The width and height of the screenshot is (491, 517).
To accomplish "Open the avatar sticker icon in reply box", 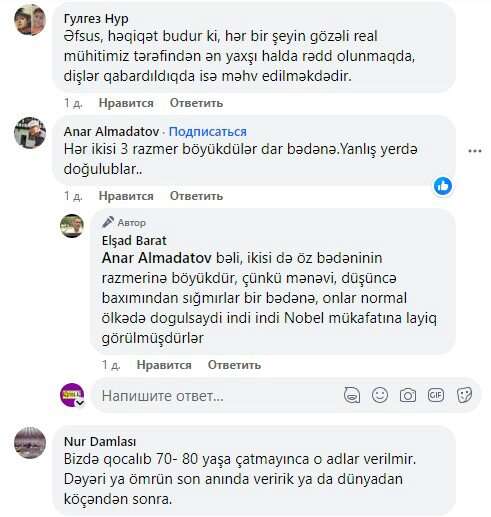I will coord(352,395).
